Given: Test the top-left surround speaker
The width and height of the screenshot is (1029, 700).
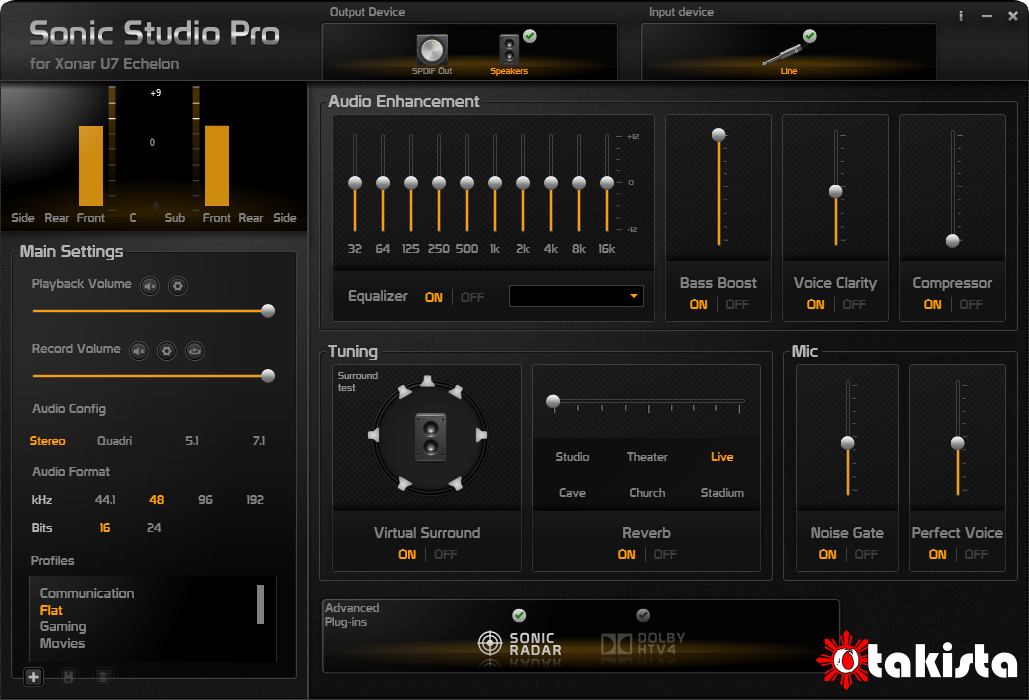Looking at the screenshot, I should coord(404,392).
